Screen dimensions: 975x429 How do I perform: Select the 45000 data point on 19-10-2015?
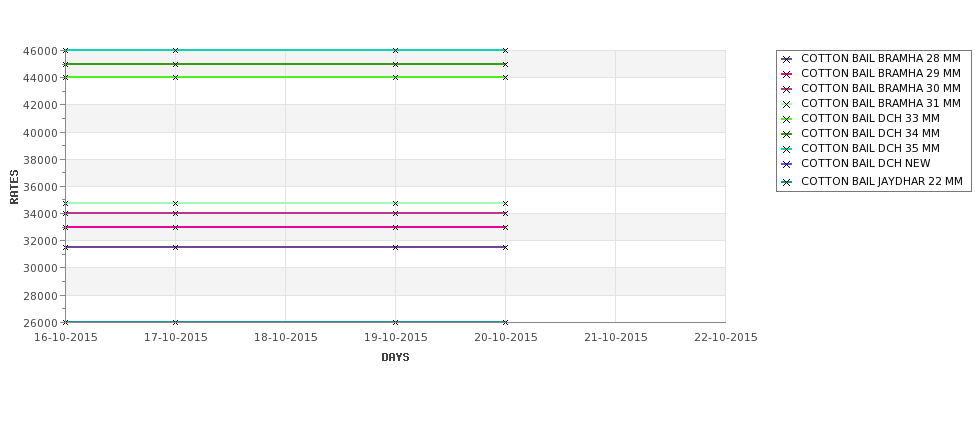(x=395, y=64)
